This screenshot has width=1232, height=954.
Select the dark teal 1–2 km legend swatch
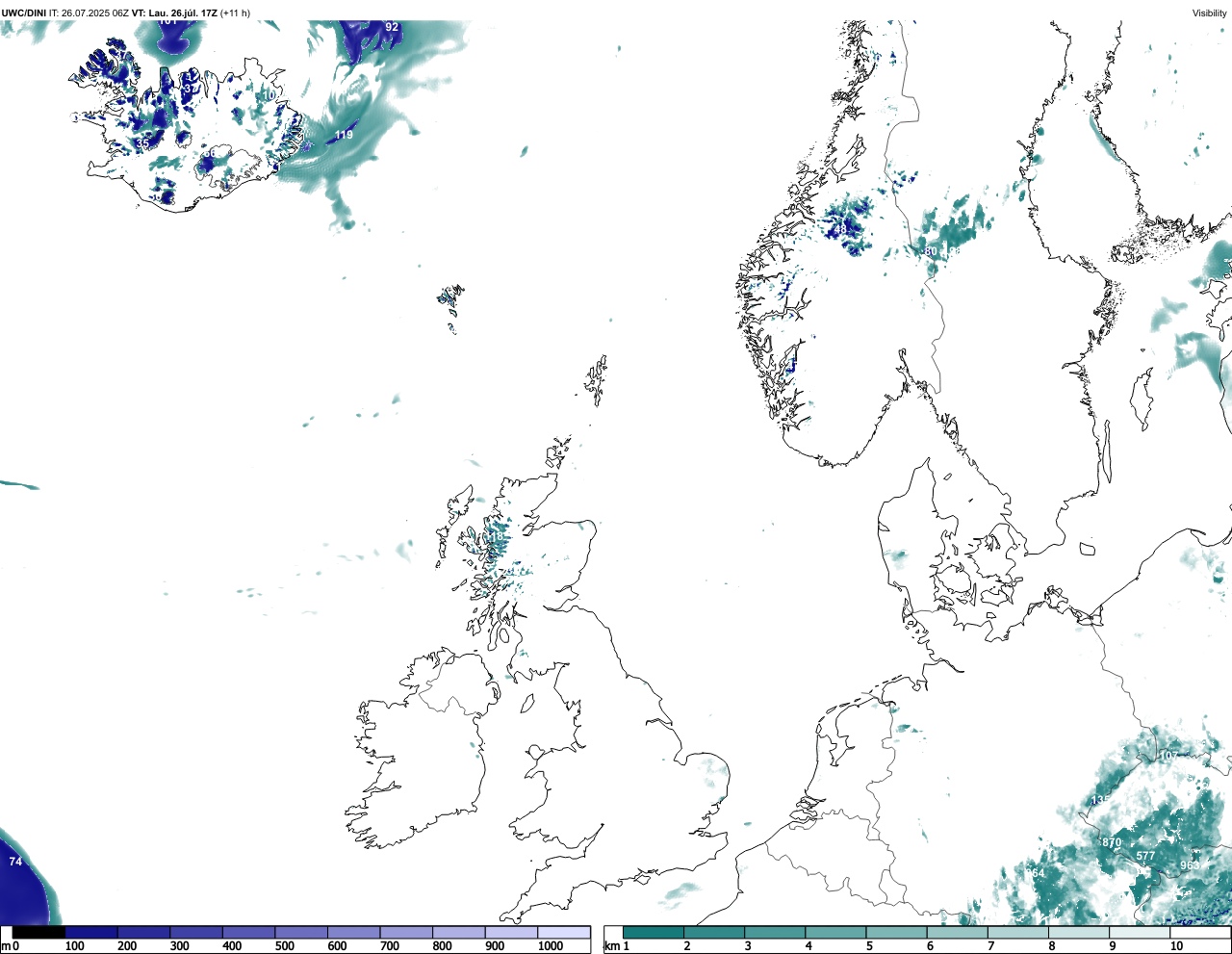pyautogui.click(x=654, y=932)
